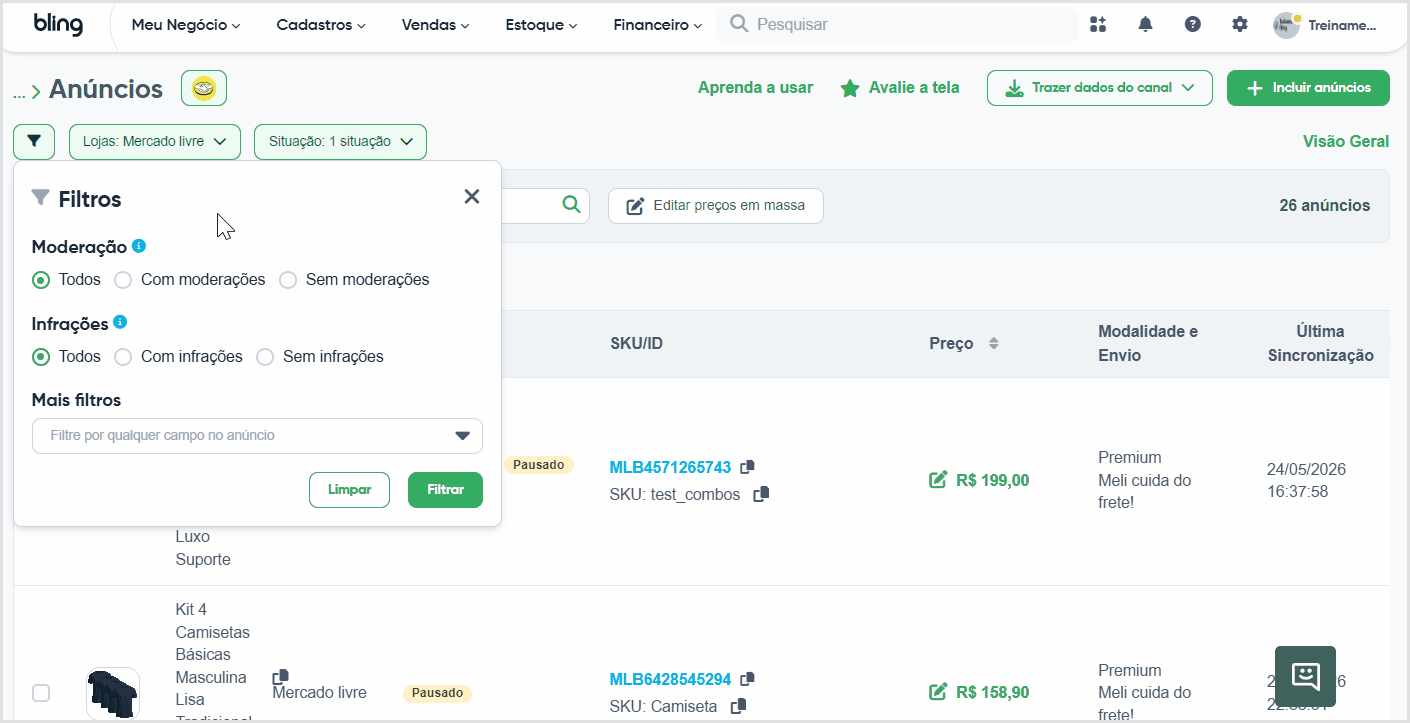Click the Infrações info icon
This screenshot has width=1410, height=723.
(x=120, y=322)
